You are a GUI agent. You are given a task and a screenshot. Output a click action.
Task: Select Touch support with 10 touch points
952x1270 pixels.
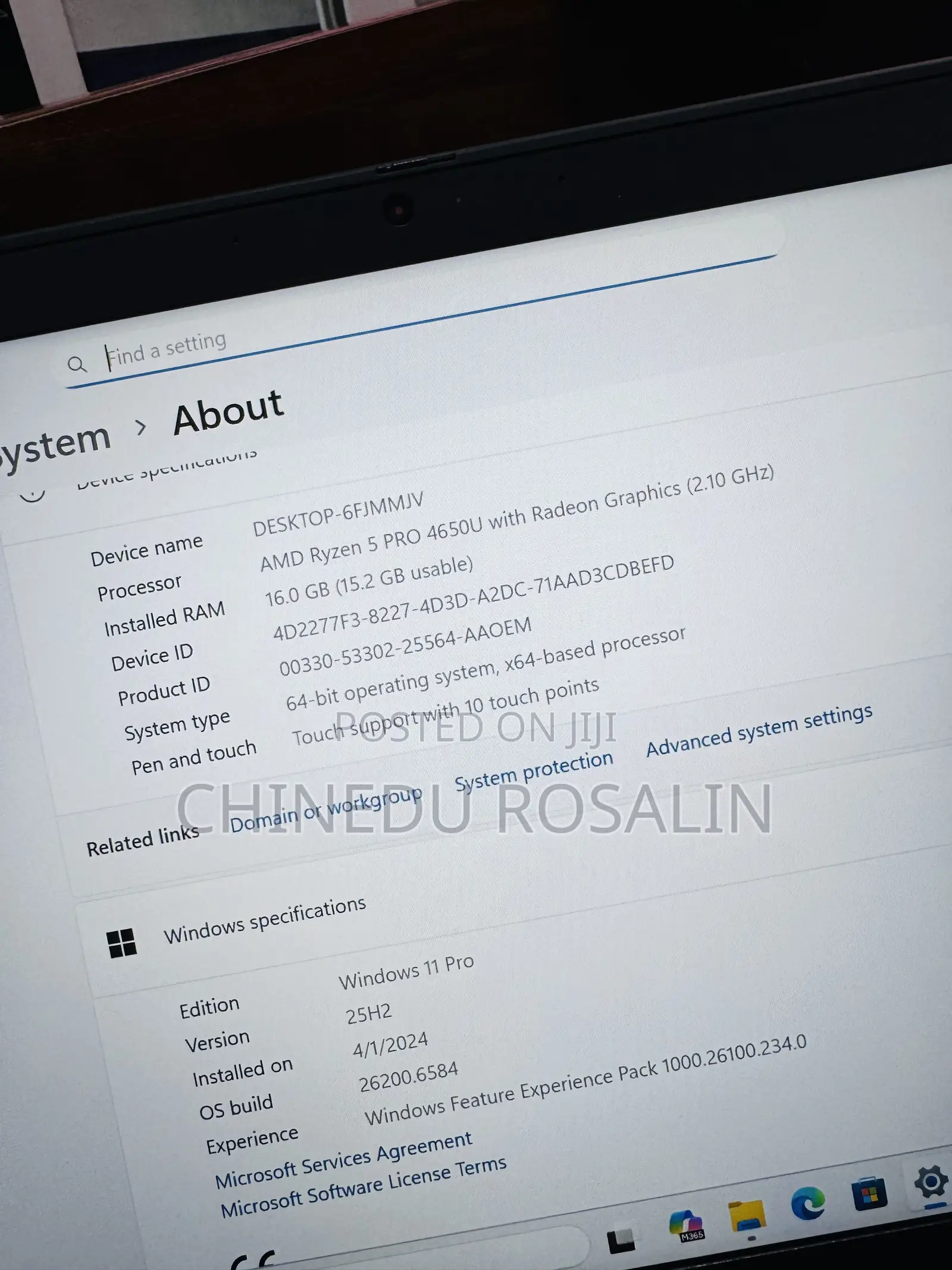445,712
